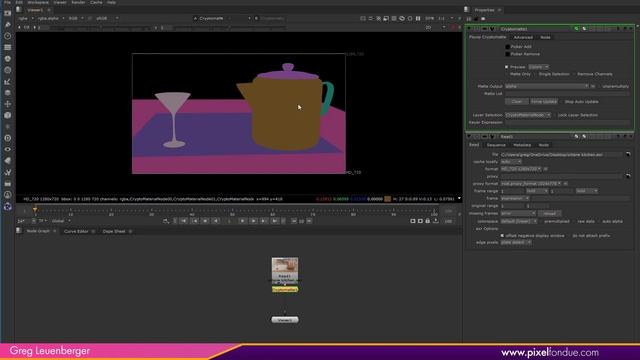Open the Draw nodes toolbar menu
The width and height of the screenshot is (640, 360).
click(7, 25)
